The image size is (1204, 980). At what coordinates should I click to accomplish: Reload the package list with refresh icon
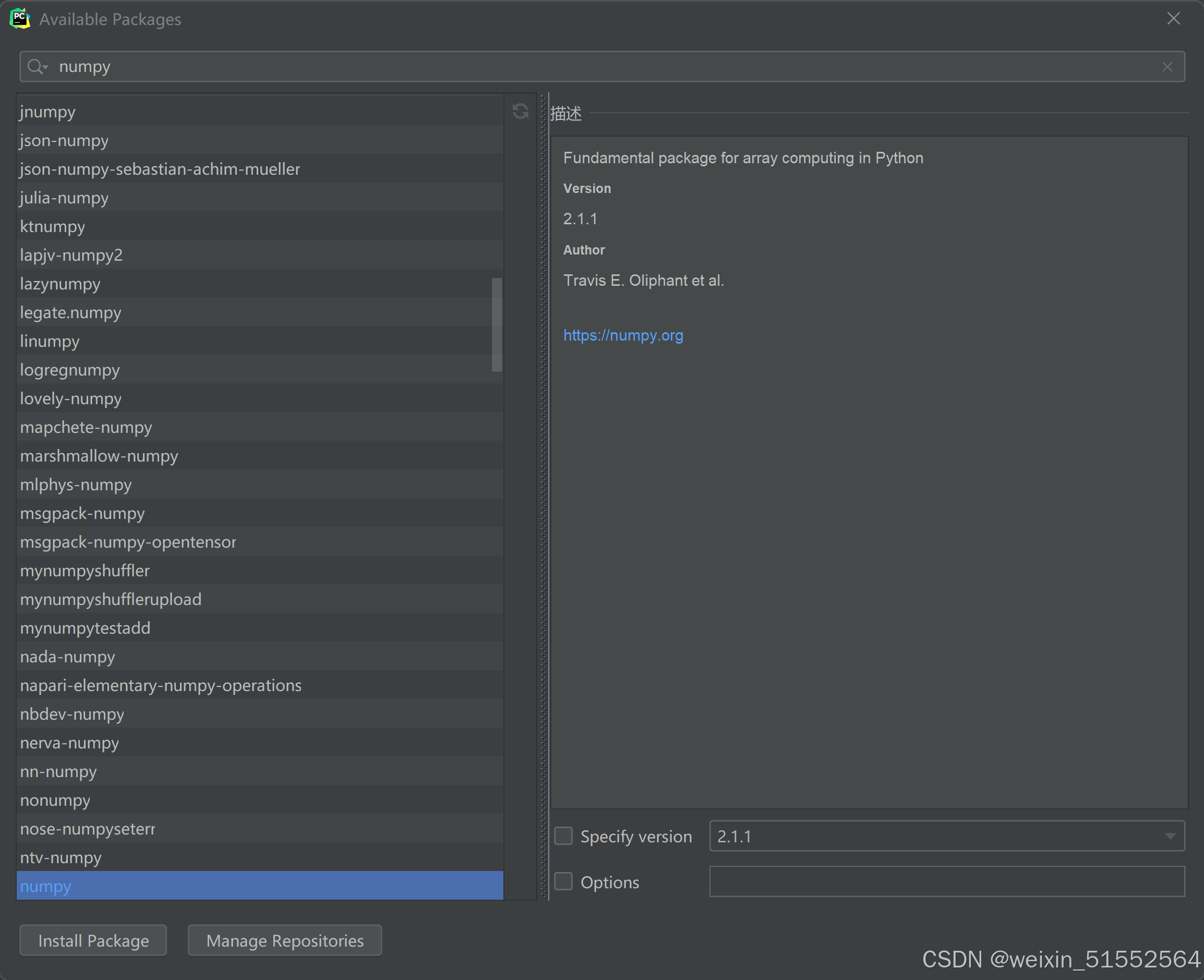(x=520, y=111)
